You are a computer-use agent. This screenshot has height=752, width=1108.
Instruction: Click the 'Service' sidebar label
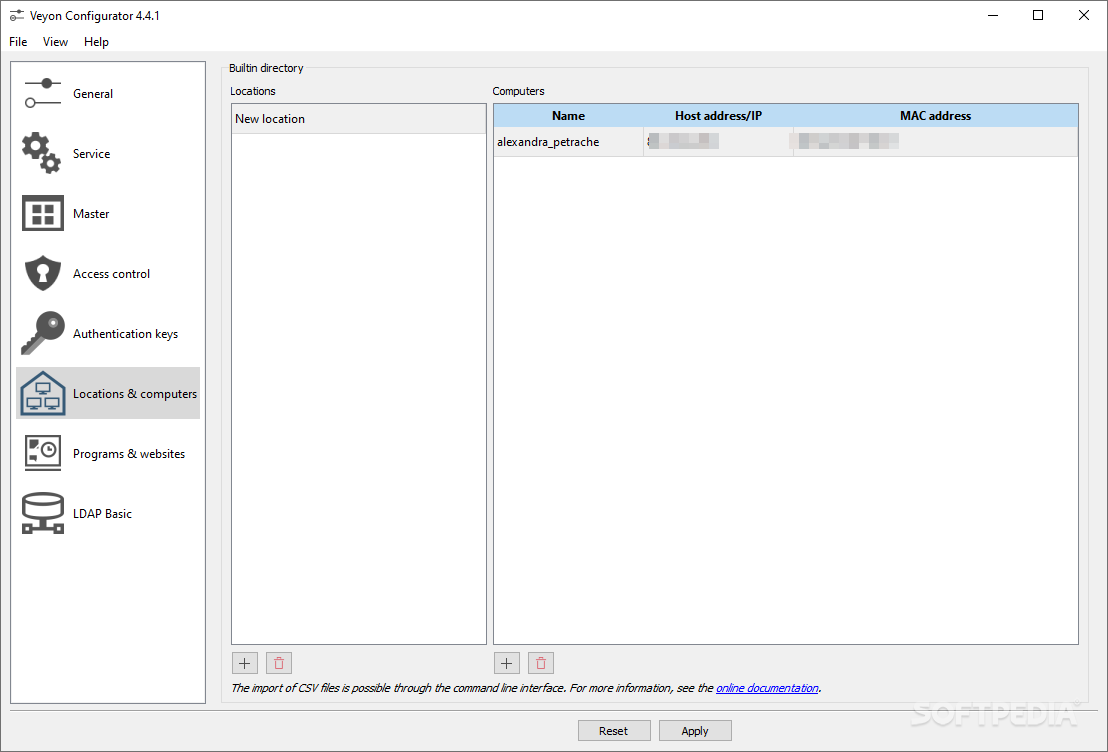[91, 154]
